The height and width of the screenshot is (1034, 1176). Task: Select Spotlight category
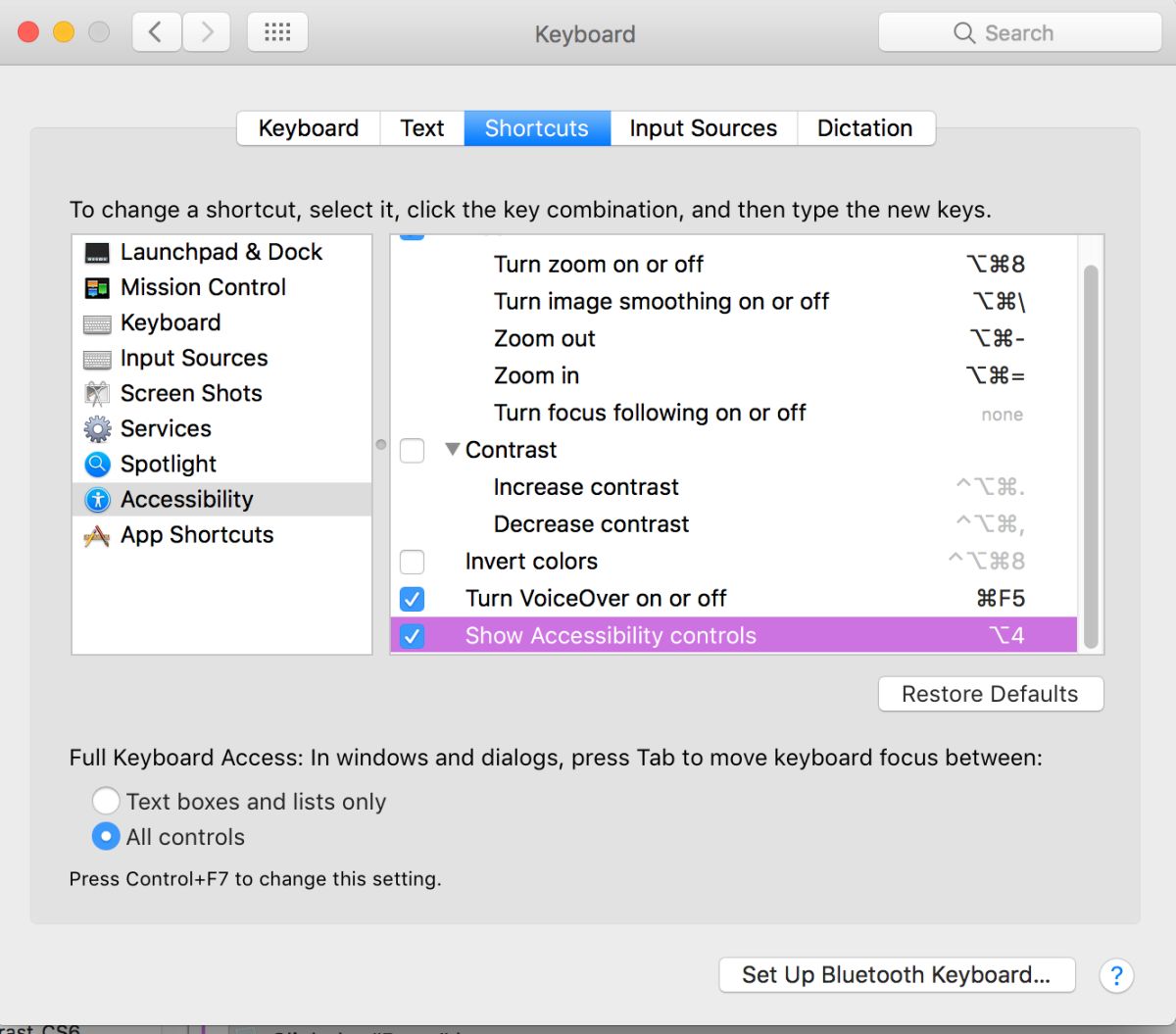[222, 465]
